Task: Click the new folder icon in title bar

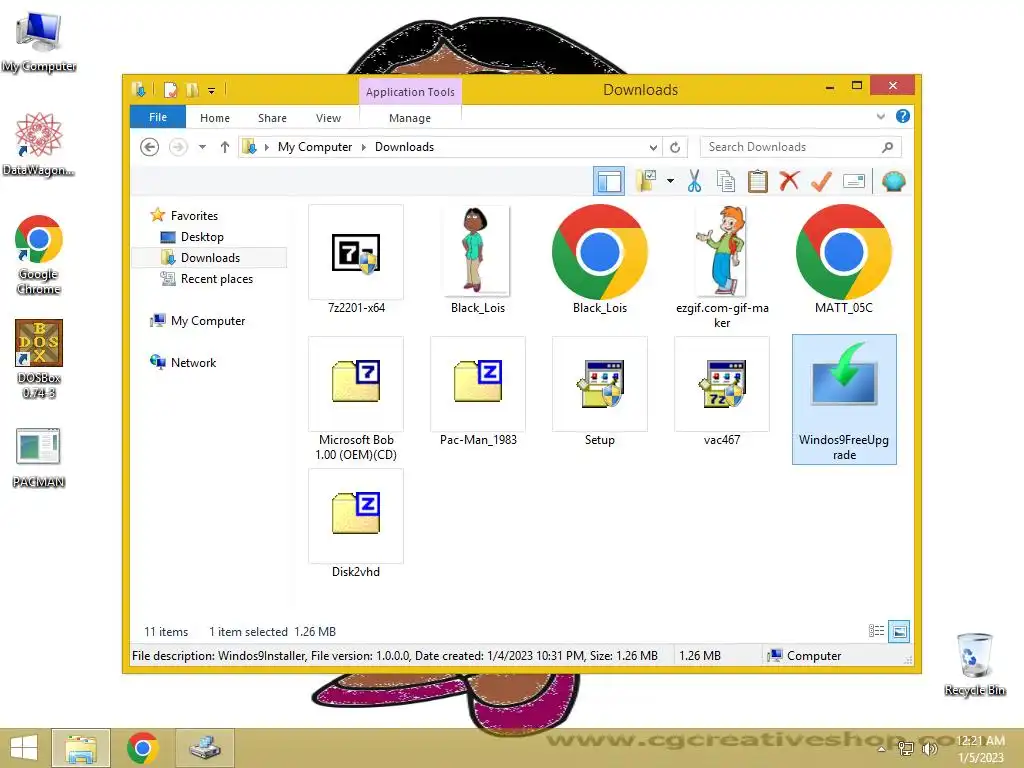Action: 192,89
